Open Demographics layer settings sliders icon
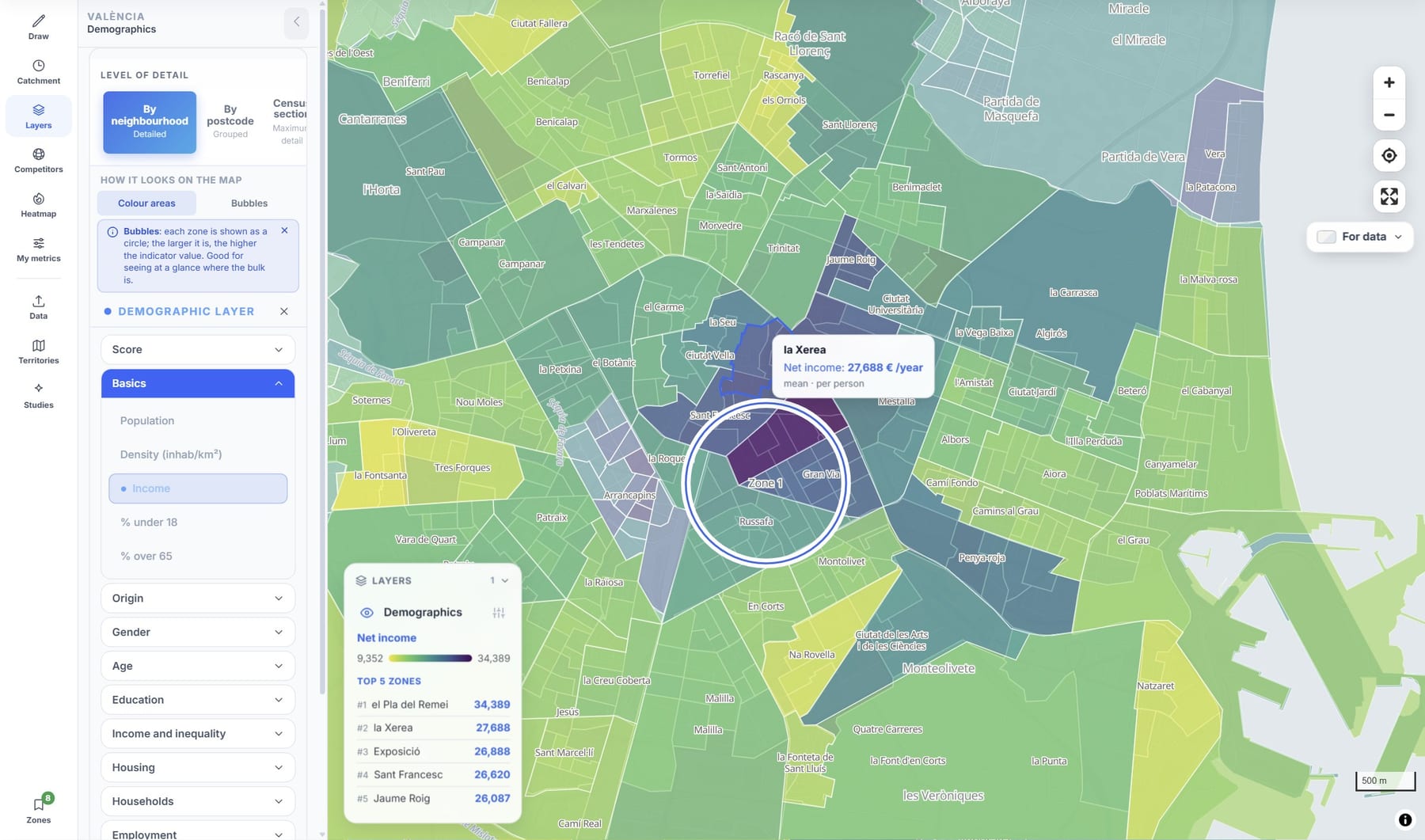Image resolution: width=1425 pixels, height=840 pixels. point(498,613)
